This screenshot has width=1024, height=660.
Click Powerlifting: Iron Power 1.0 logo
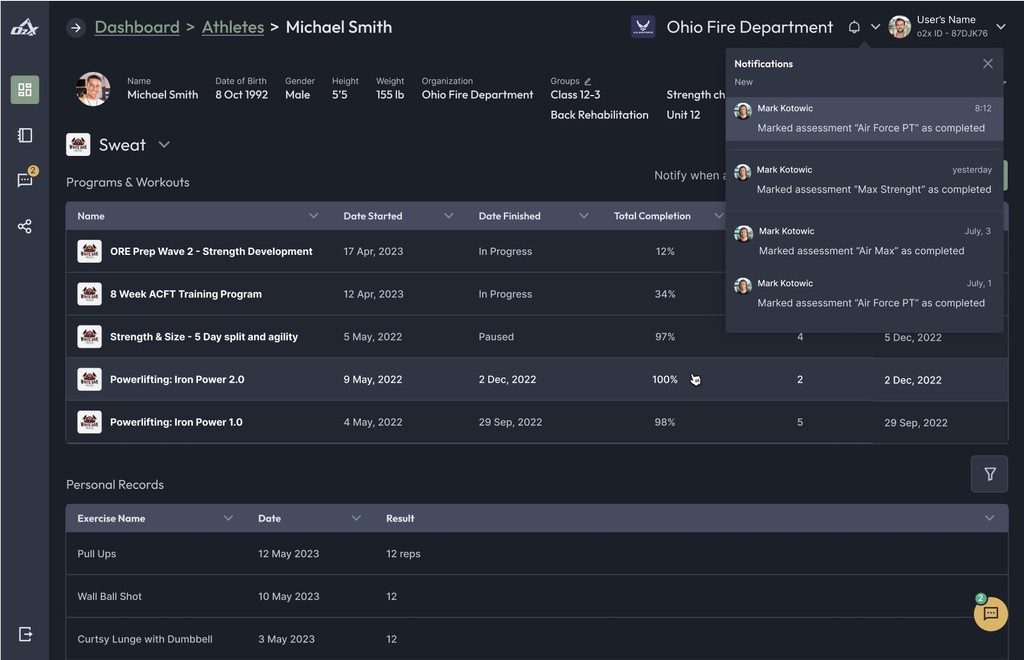click(89, 422)
